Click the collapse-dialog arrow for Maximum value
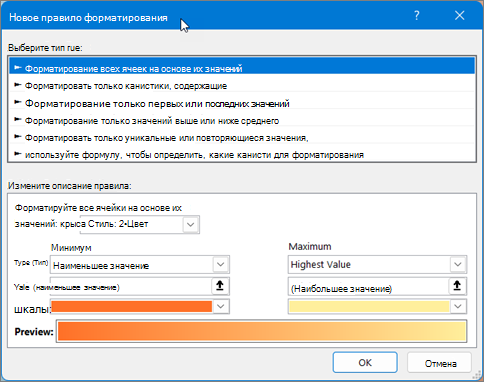484x382 pixels. (457, 286)
